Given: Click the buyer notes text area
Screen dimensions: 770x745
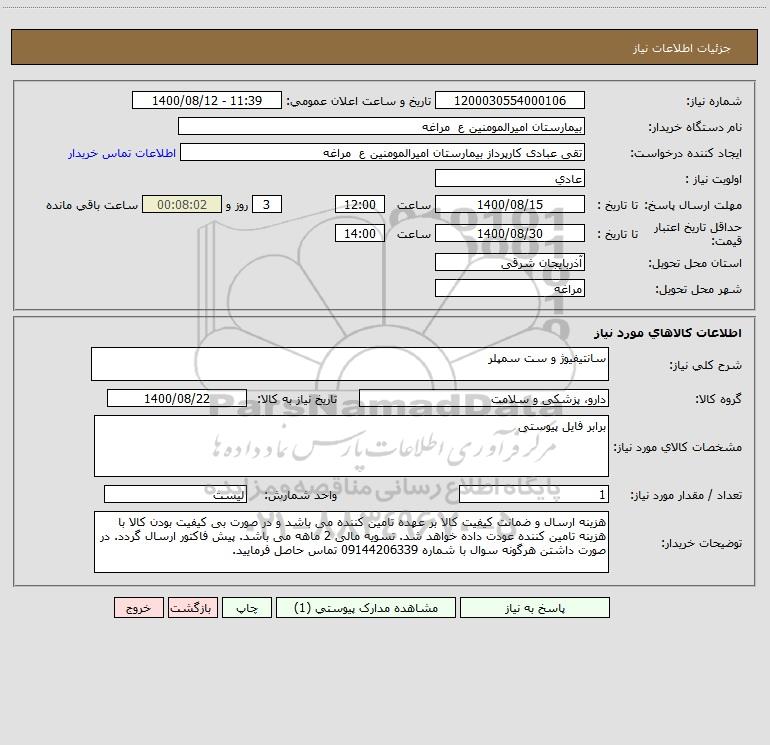Looking at the screenshot, I should coord(351,542).
